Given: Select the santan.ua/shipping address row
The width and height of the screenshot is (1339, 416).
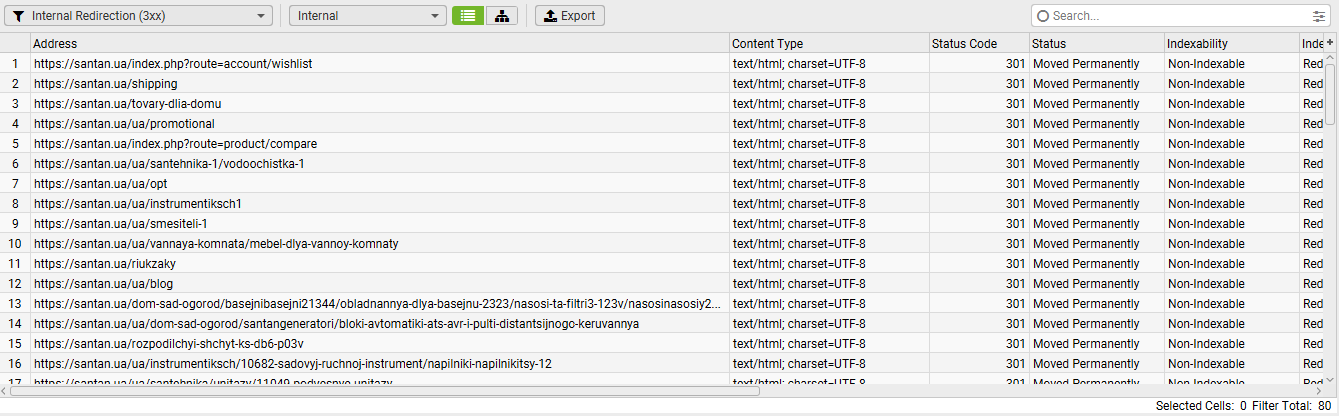Looking at the screenshot, I should coord(106,84).
